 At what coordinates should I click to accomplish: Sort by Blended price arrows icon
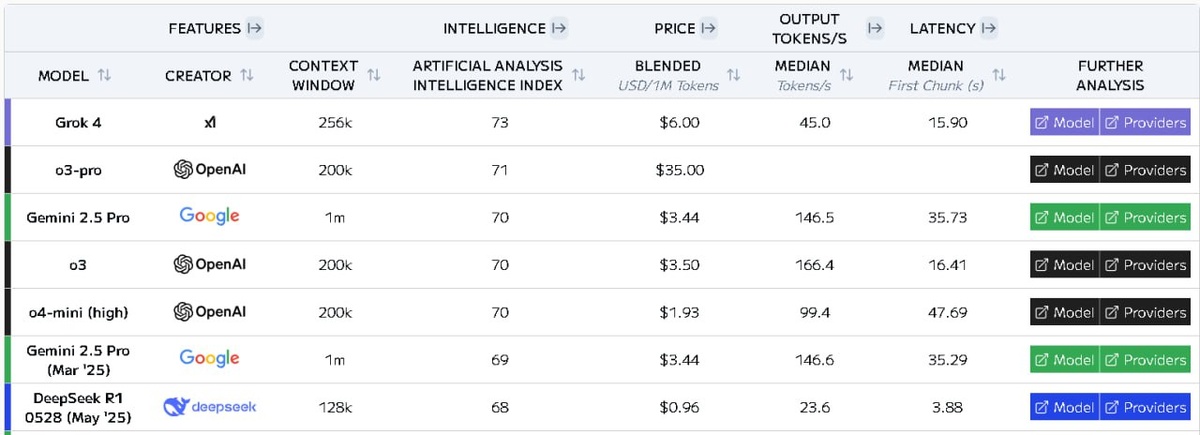coord(733,75)
